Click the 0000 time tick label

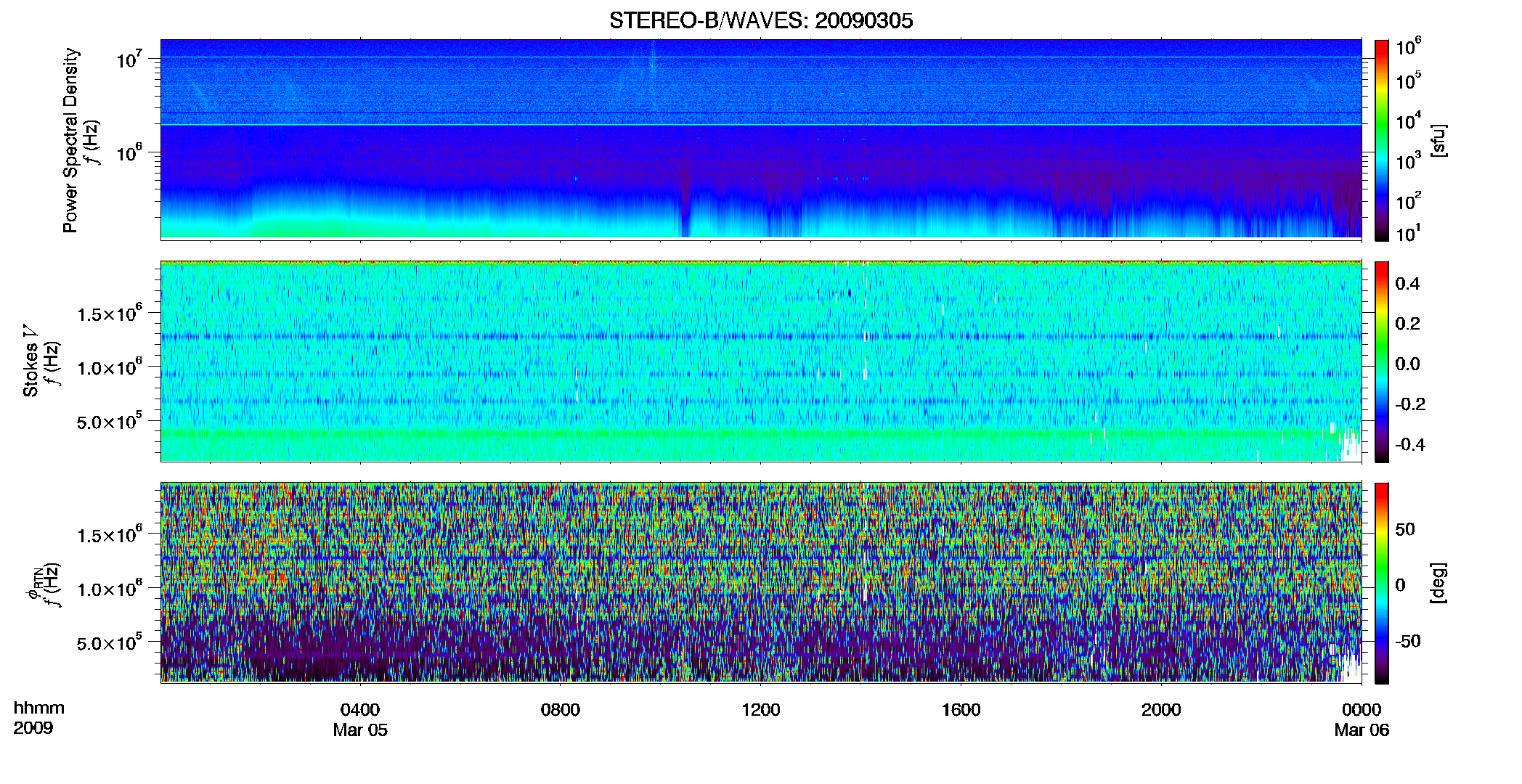click(1362, 709)
